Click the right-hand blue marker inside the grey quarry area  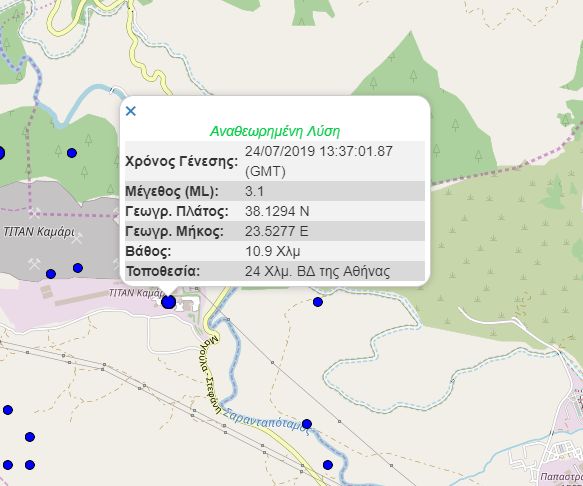[x=78, y=268]
